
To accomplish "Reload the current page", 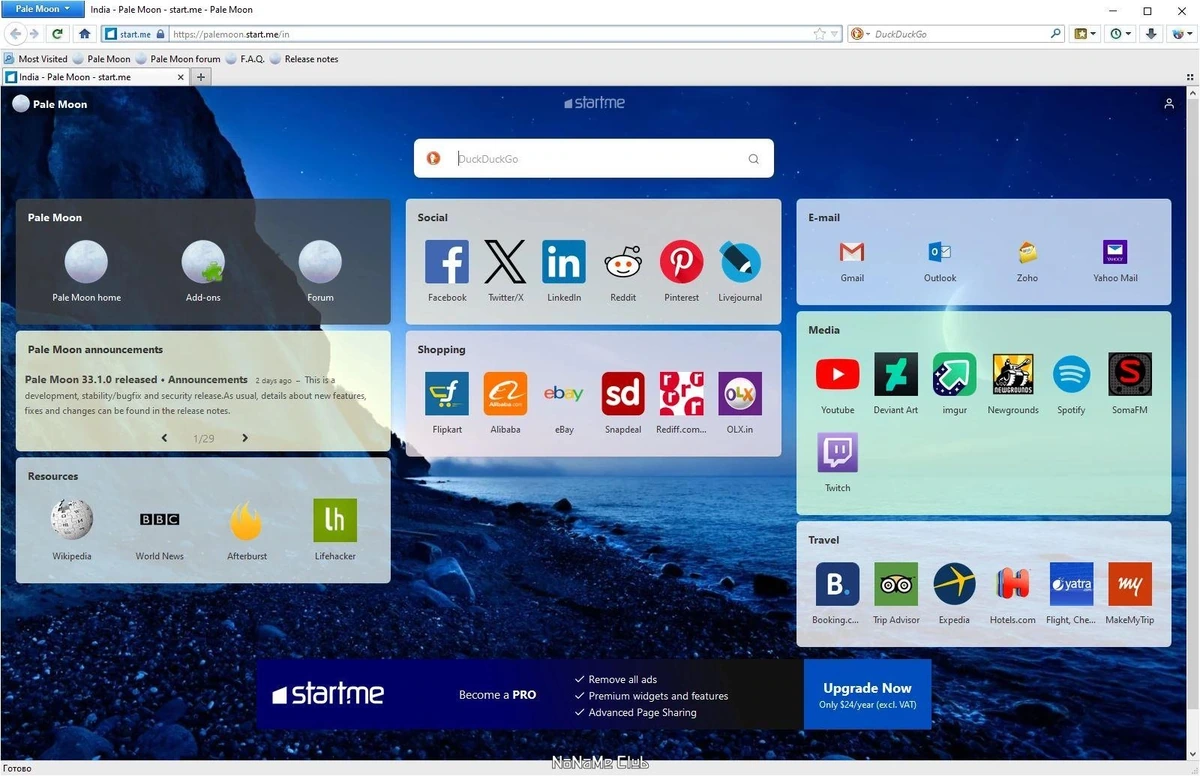I will click(58, 34).
